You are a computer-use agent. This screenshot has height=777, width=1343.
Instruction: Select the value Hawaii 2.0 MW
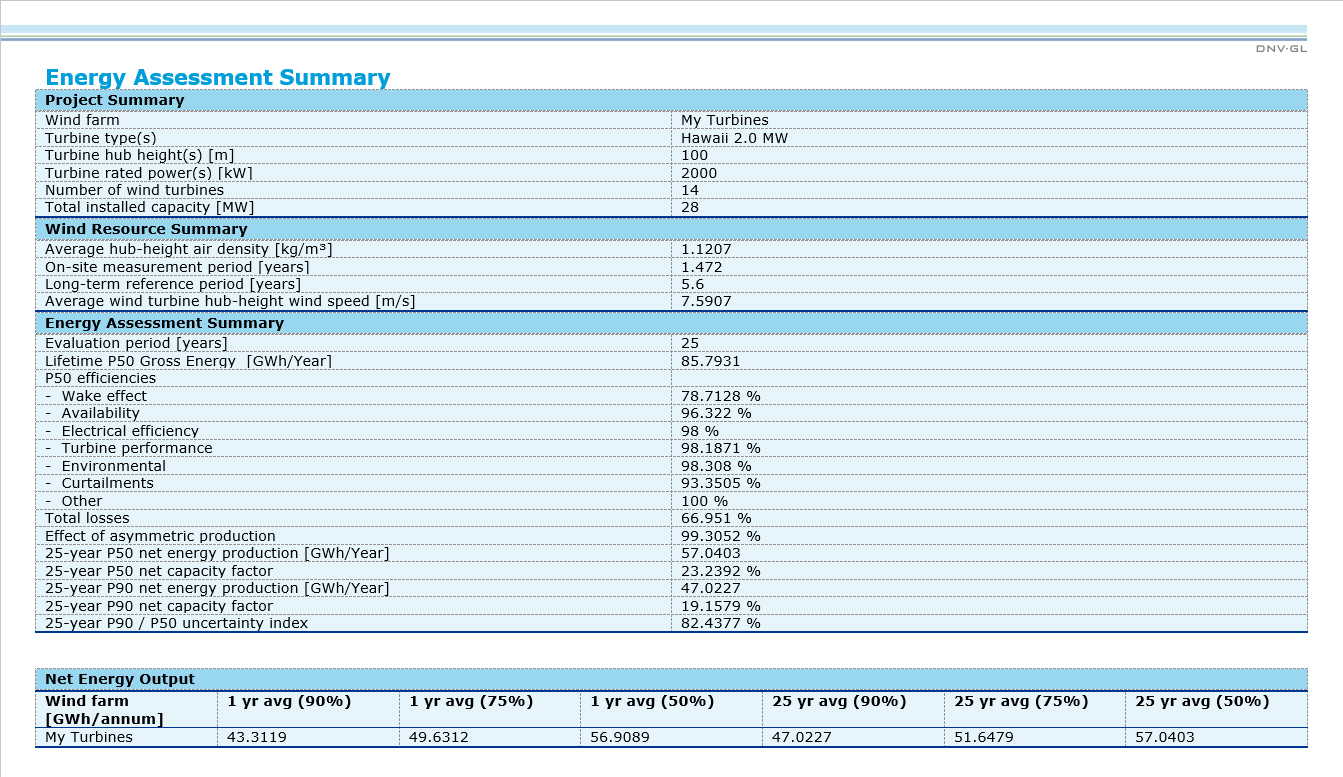734,138
